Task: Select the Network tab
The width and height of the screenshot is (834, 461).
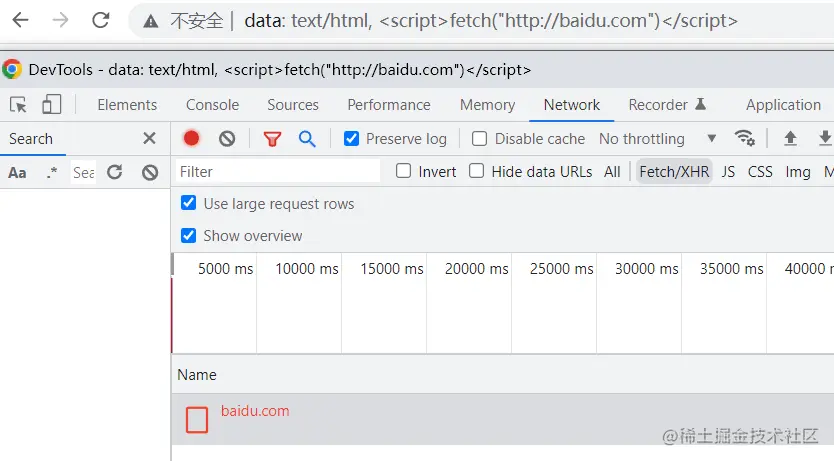Action: coord(572,105)
